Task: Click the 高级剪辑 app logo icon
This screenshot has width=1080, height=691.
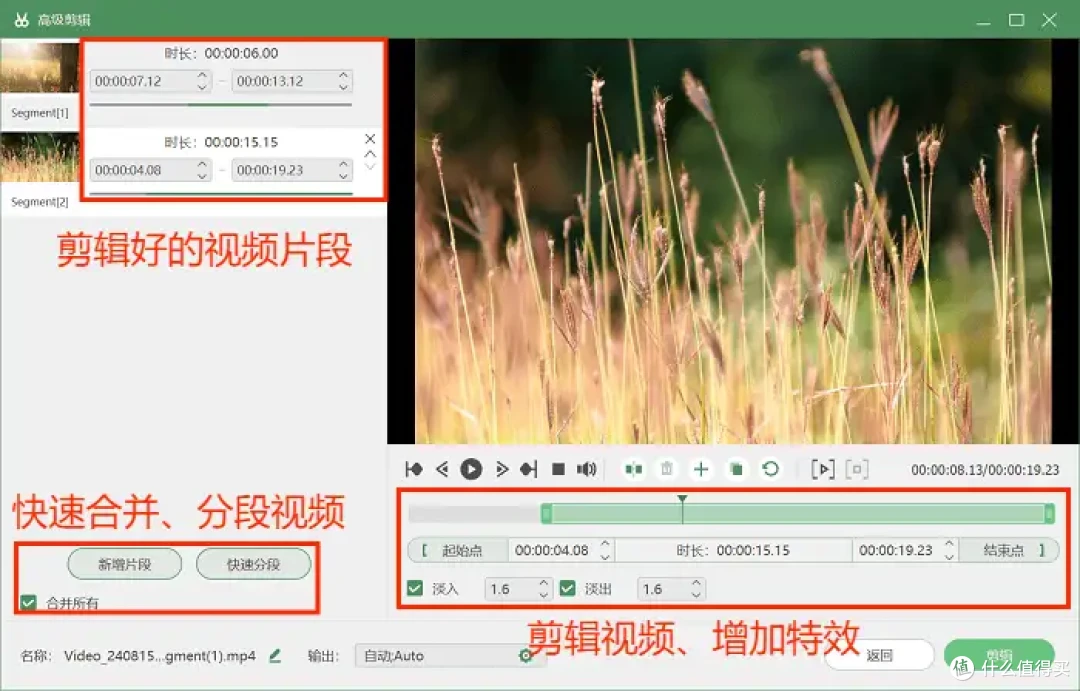Action: coord(21,19)
